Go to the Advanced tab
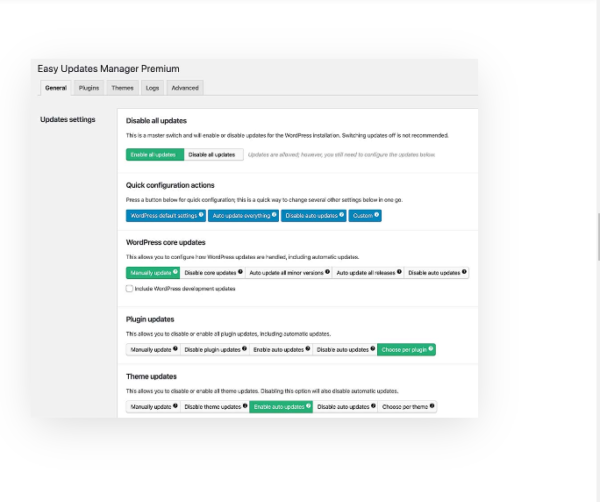 [185, 88]
